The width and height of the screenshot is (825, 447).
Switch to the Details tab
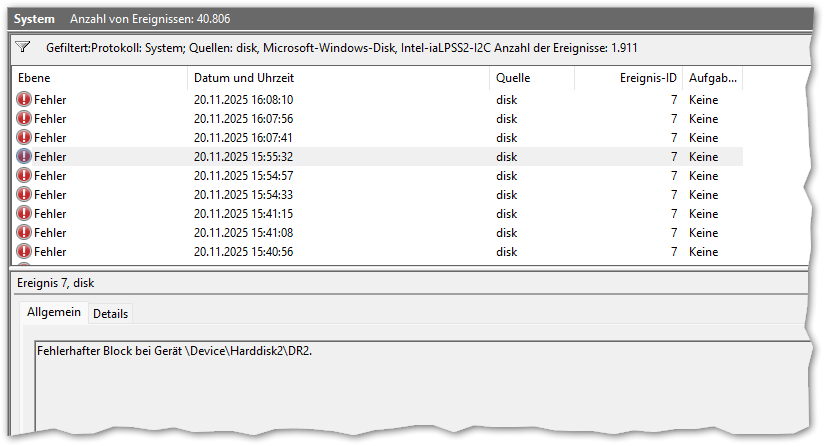click(110, 314)
